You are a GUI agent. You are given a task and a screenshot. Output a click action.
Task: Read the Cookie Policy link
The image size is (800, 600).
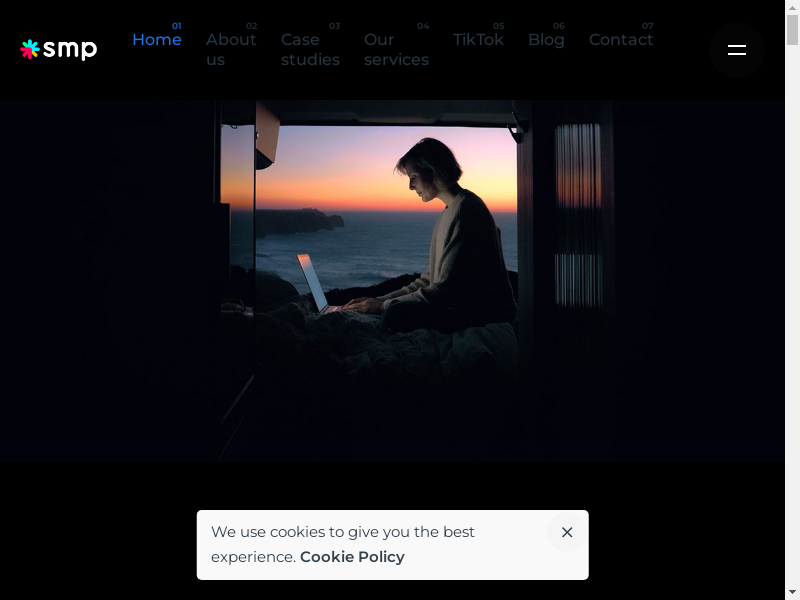[x=352, y=557]
